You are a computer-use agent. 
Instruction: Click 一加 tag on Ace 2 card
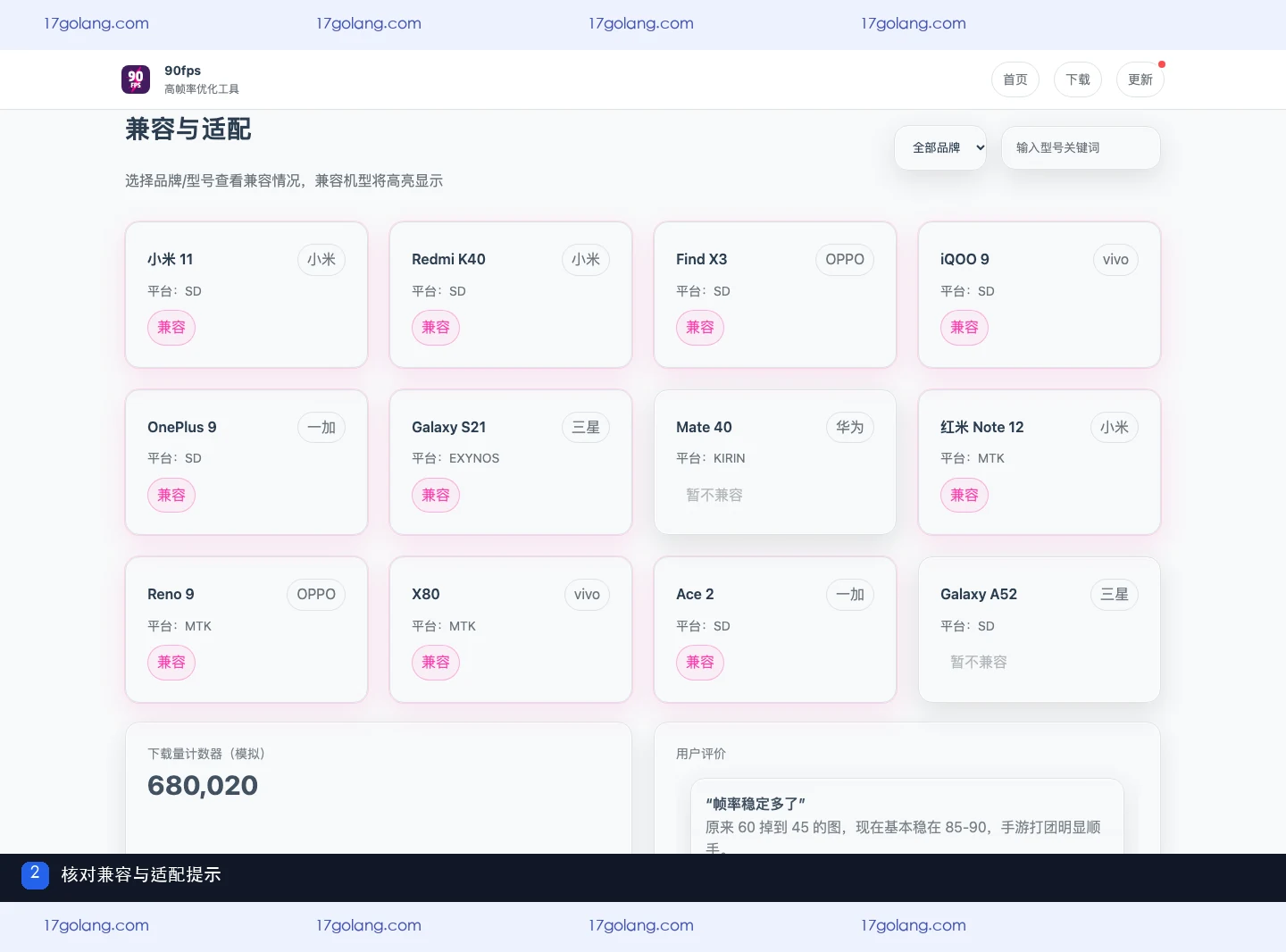click(x=850, y=594)
